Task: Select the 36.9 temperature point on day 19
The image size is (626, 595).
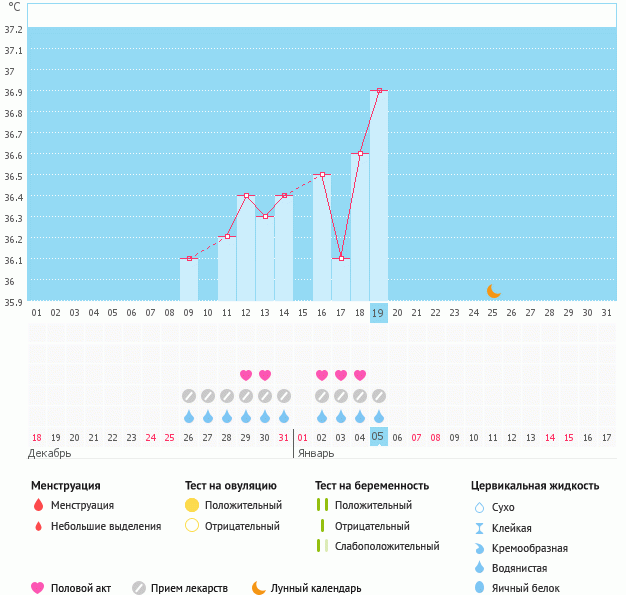Action: click(378, 91)
